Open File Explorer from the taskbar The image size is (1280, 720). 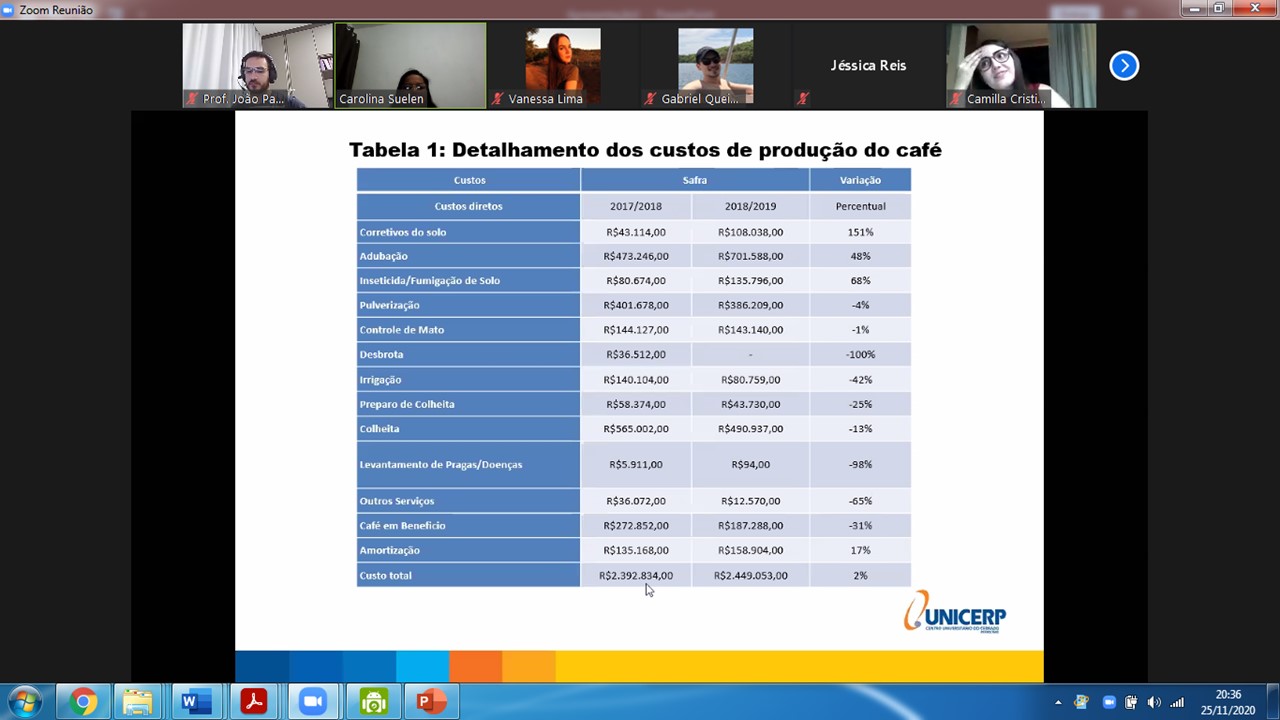[138, 702]
